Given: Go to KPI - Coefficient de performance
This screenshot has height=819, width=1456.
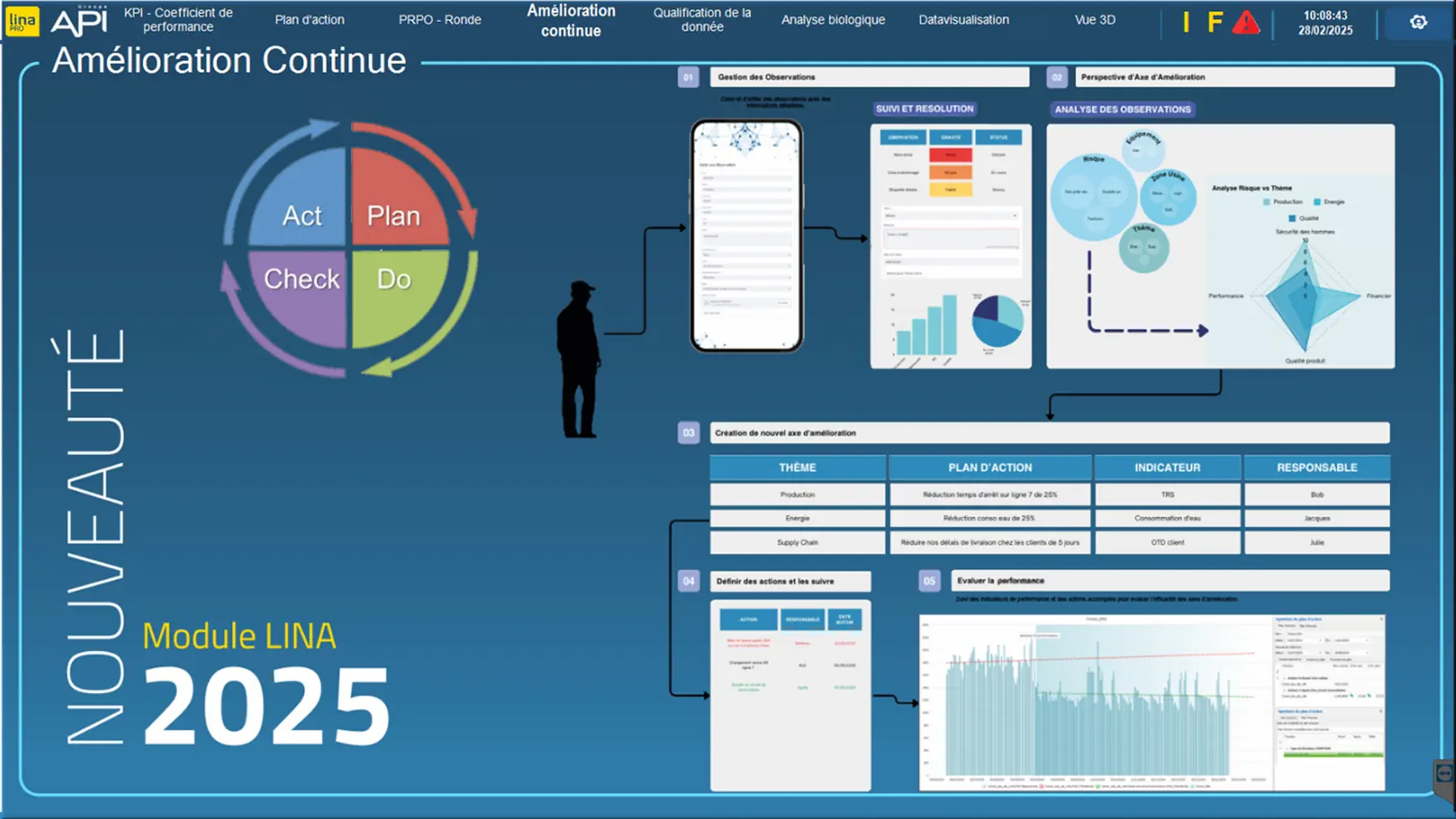Looking at the screenshot, I should click(x=178, y=20).
